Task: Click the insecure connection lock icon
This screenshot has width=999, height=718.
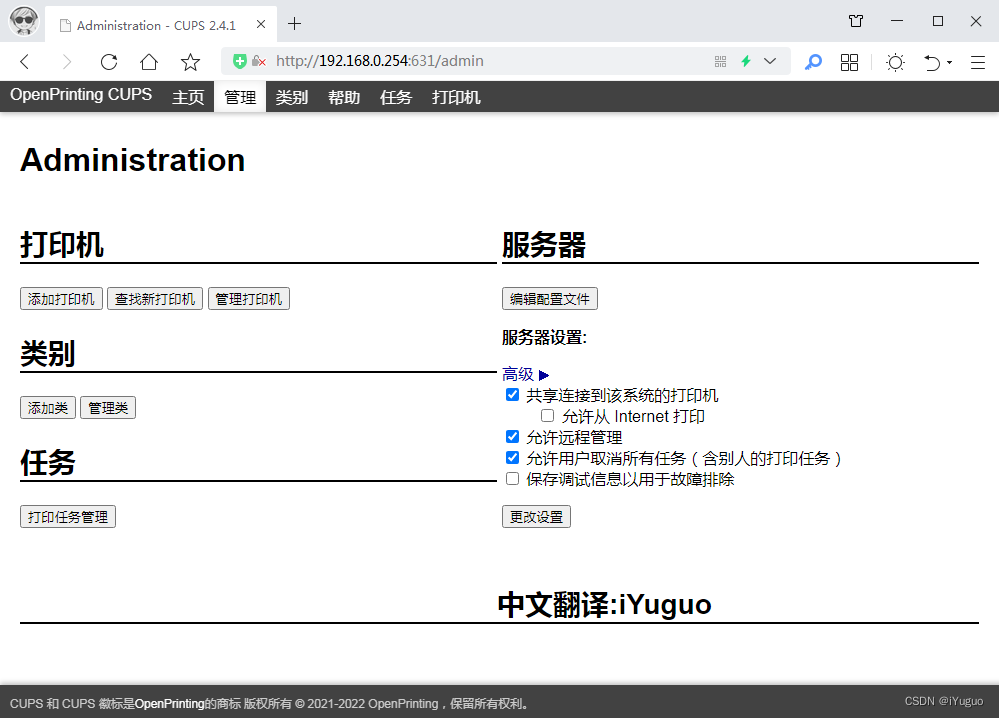Action: pos(258,61)
